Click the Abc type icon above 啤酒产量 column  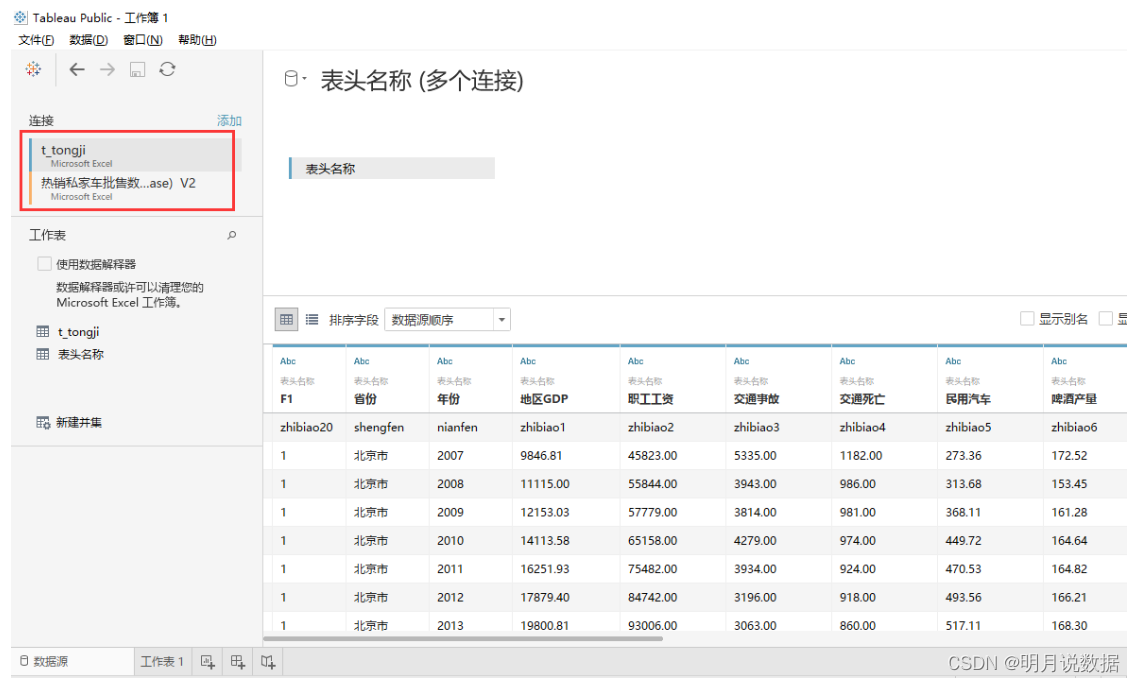coord(1059,361)
